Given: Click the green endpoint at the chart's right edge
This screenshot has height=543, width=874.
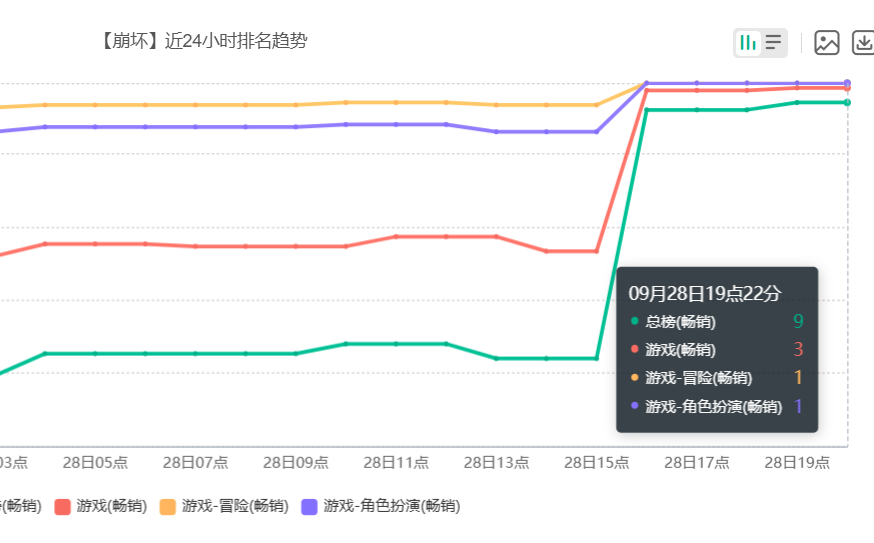Looking at the screenshot, I should click(847, 103).
